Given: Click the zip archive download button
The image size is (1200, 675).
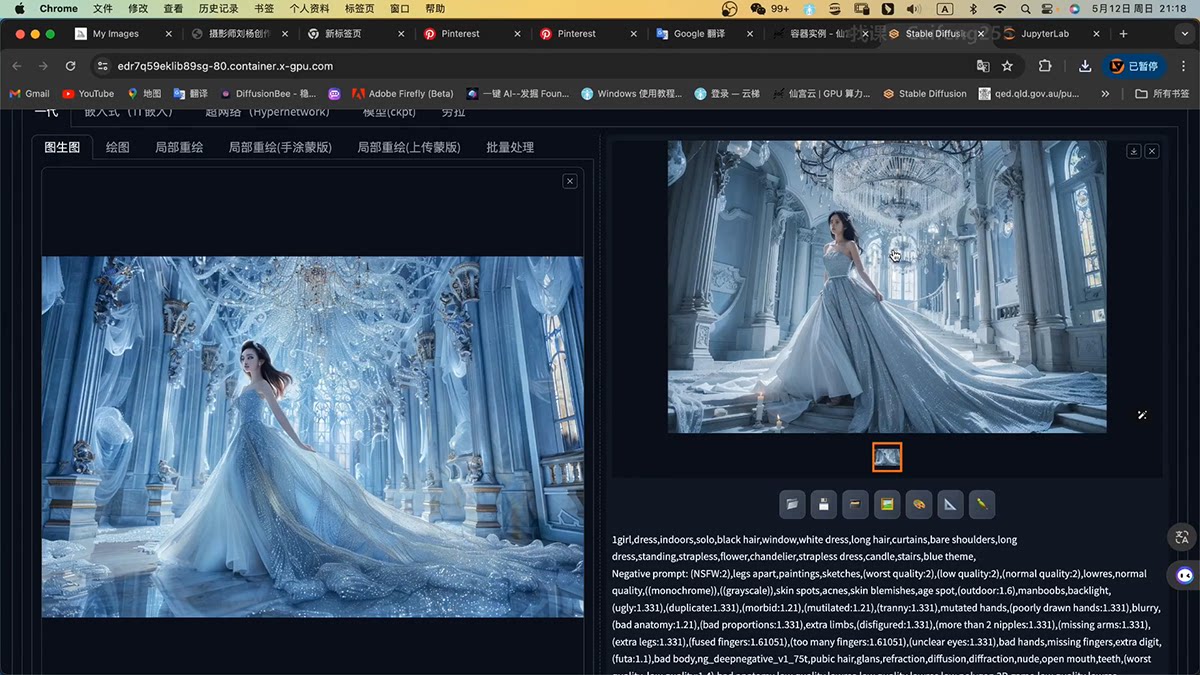Looking at the screenshot, I should [855, 504].
